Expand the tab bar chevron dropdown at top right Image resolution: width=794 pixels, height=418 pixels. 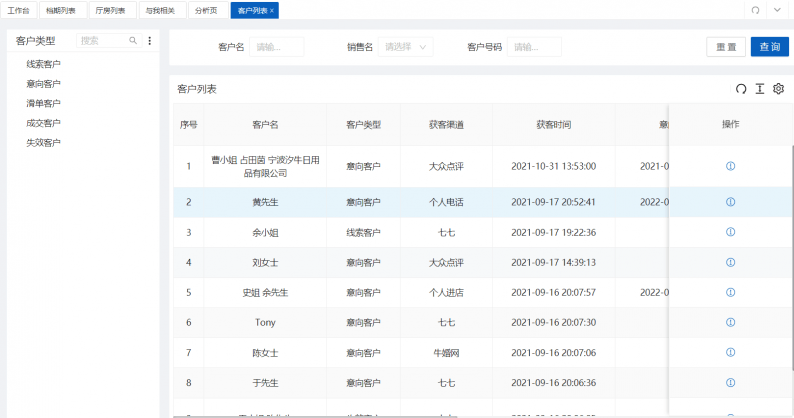[x=777, y=10]
